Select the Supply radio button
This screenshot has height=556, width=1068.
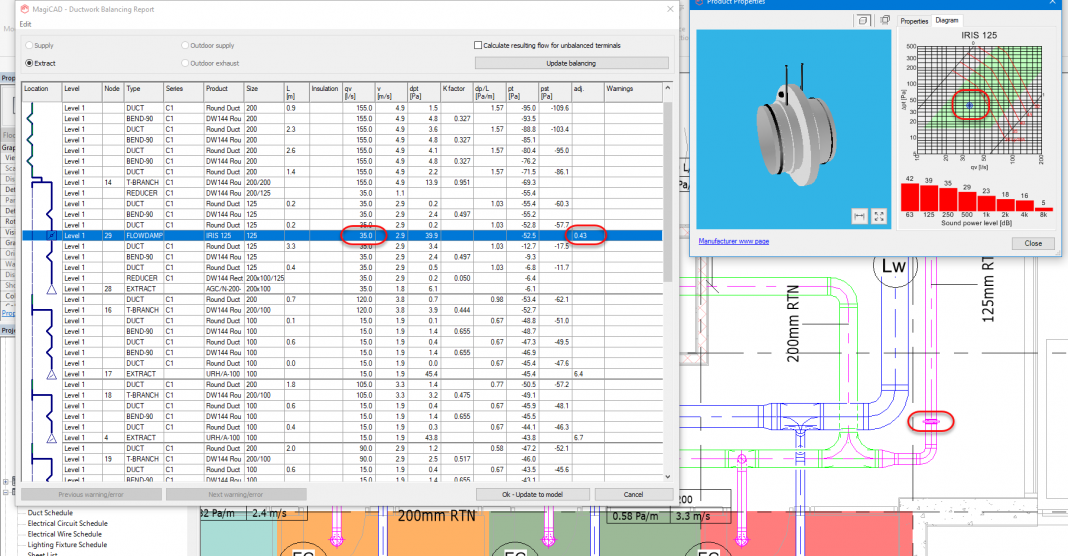(x=28, y=45)
